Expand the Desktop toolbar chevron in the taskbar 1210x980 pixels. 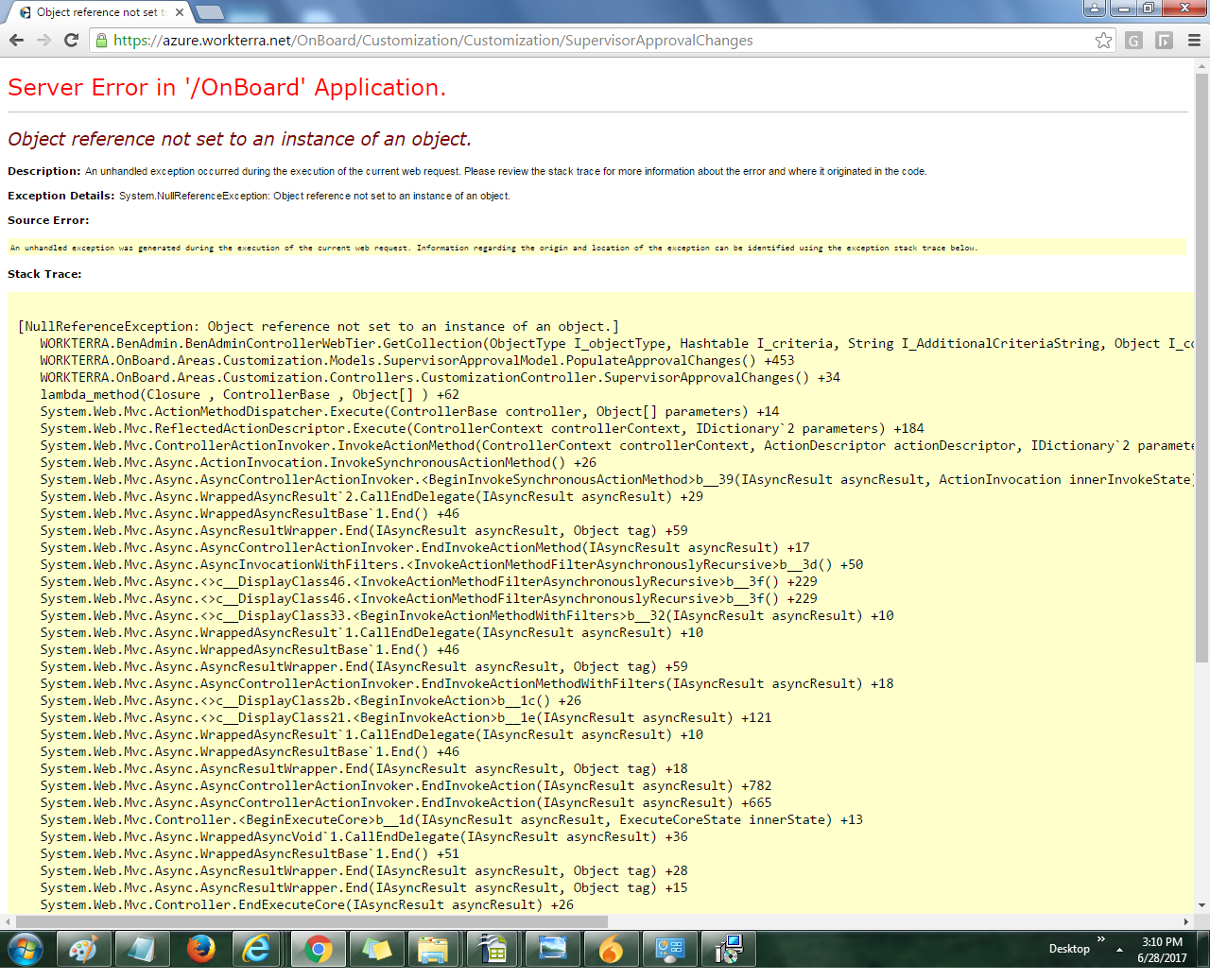[x=1101, y=939]
